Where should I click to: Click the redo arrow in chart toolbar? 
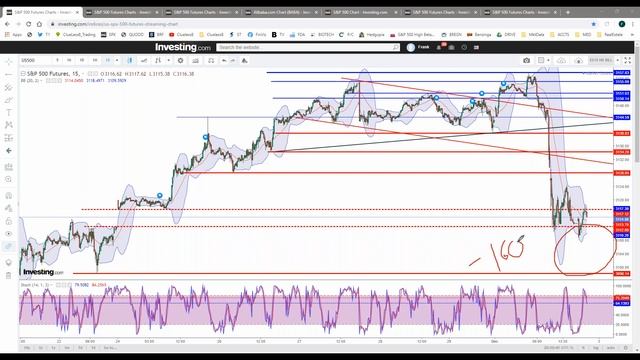[233, 60]
